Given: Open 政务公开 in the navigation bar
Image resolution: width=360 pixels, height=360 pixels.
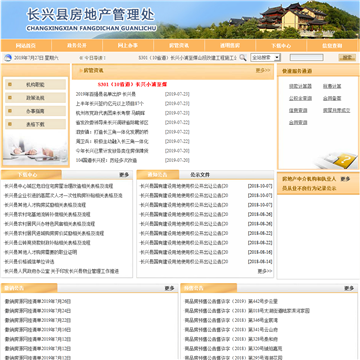Looking at the screenshot, I should (77, 46).
